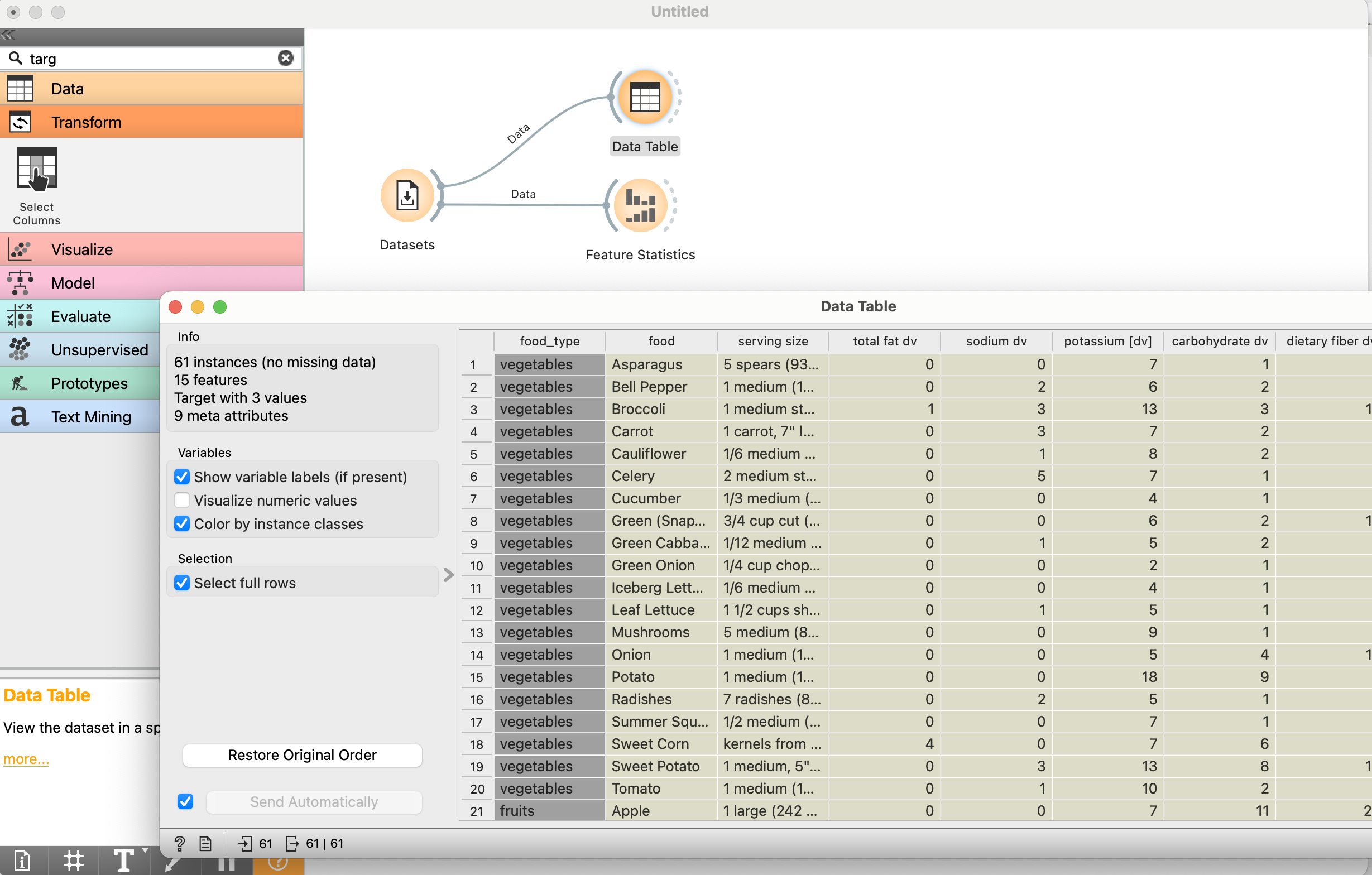
Task: Click the Data link label to Data Table
Action: pyautogui.click(x=518, y=133)
